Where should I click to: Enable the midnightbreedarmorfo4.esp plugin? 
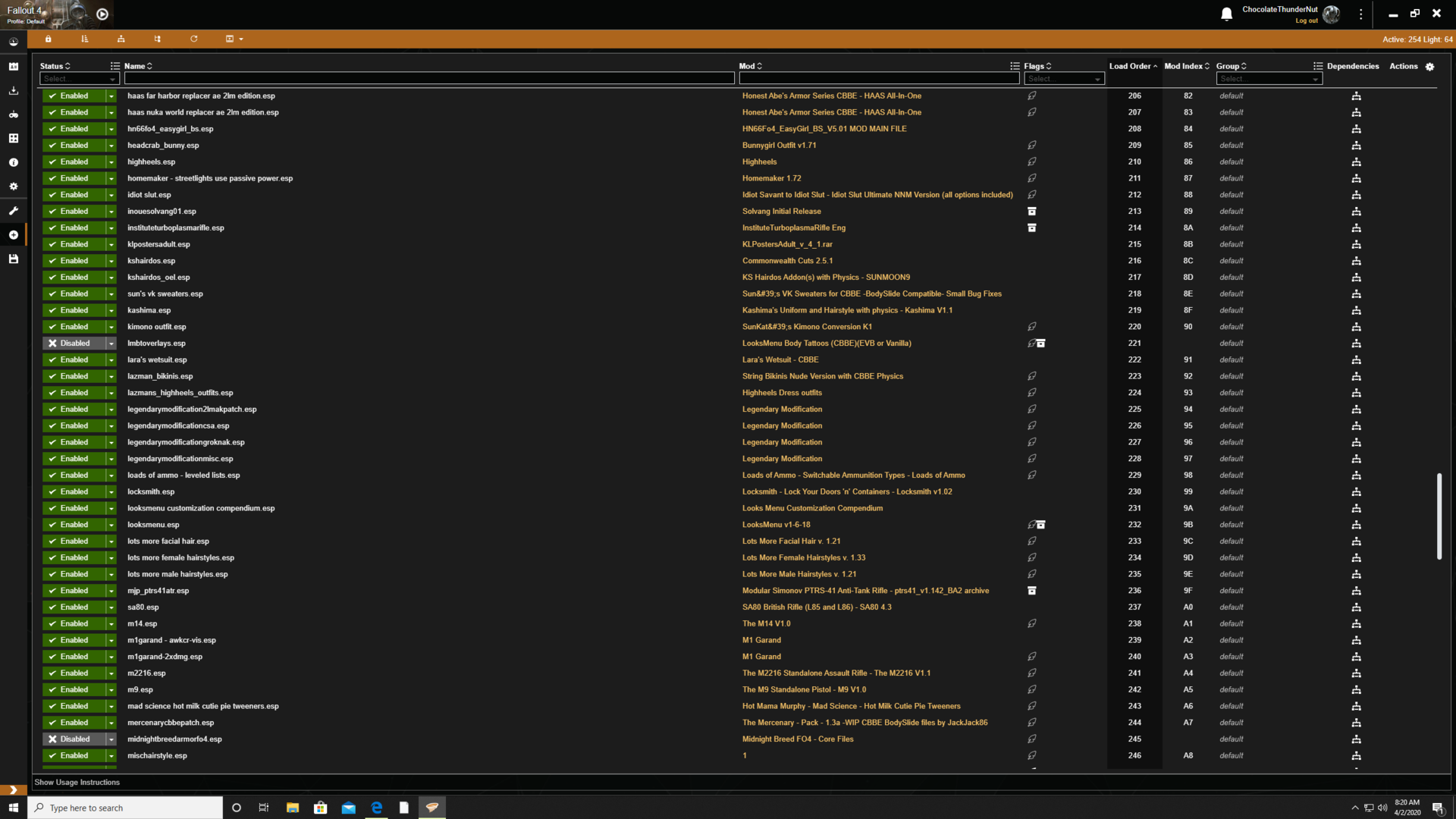coord(74,739)
